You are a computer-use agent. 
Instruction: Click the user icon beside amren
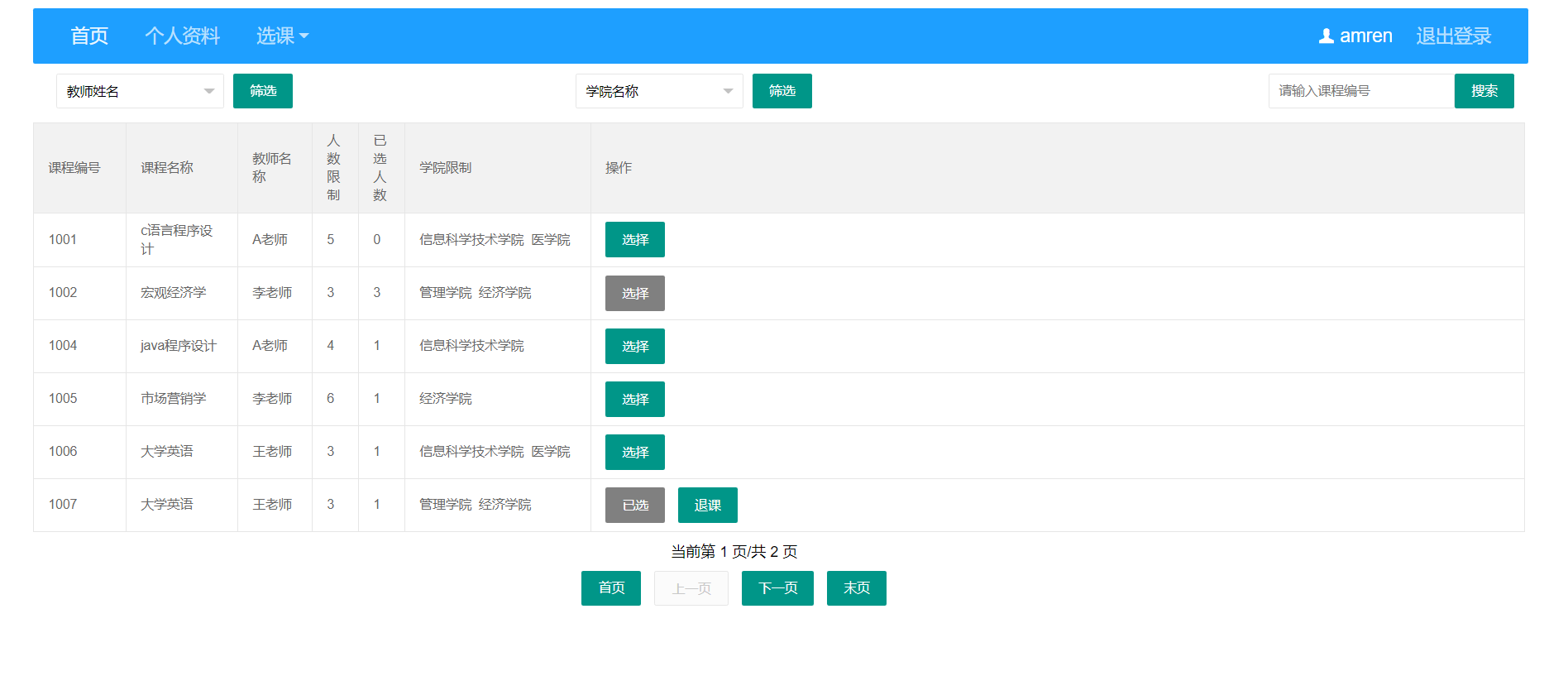click(1326, 36)
